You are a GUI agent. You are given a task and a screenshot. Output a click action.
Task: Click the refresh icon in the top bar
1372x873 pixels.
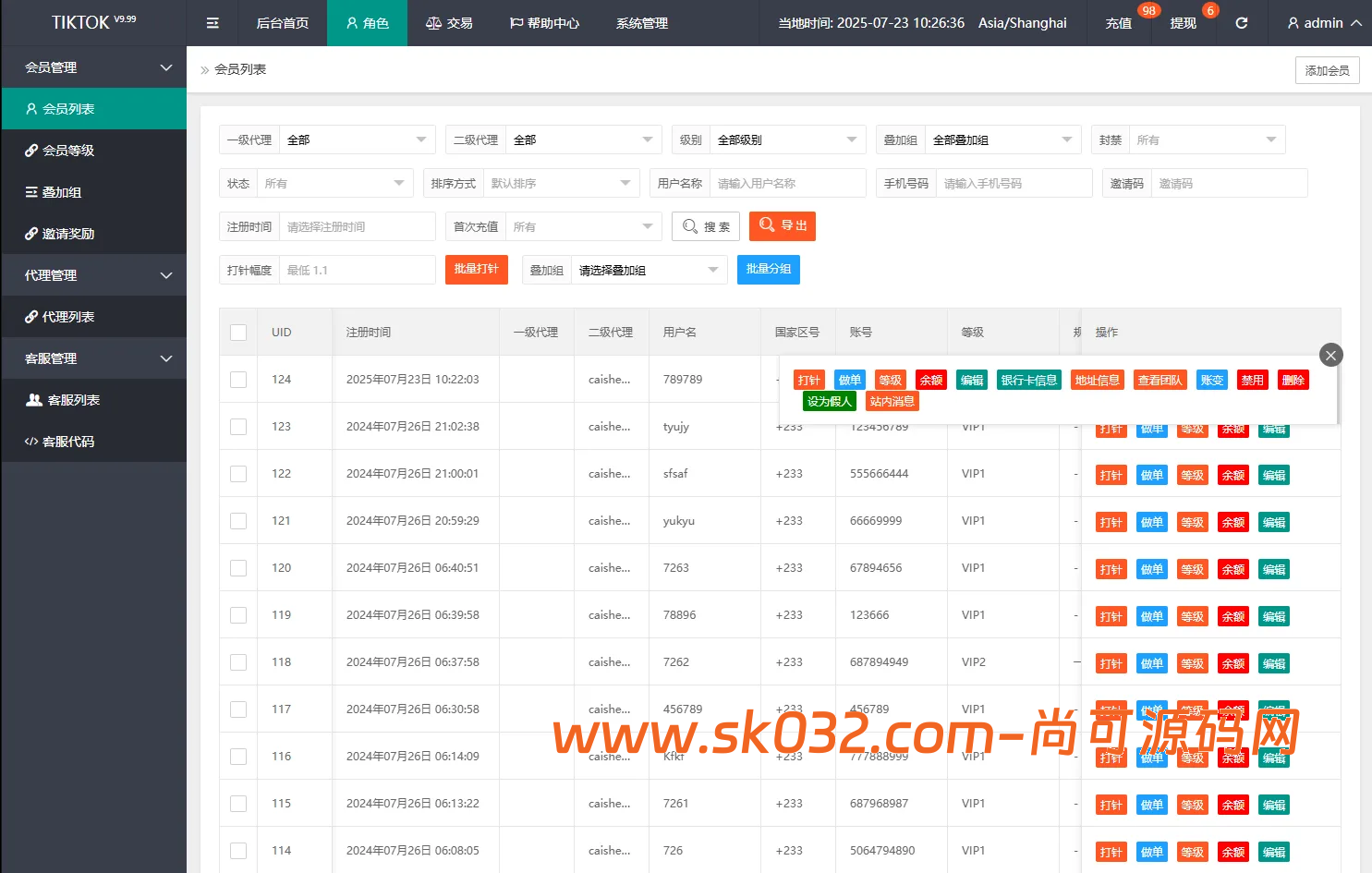[x=1242, y=23]
